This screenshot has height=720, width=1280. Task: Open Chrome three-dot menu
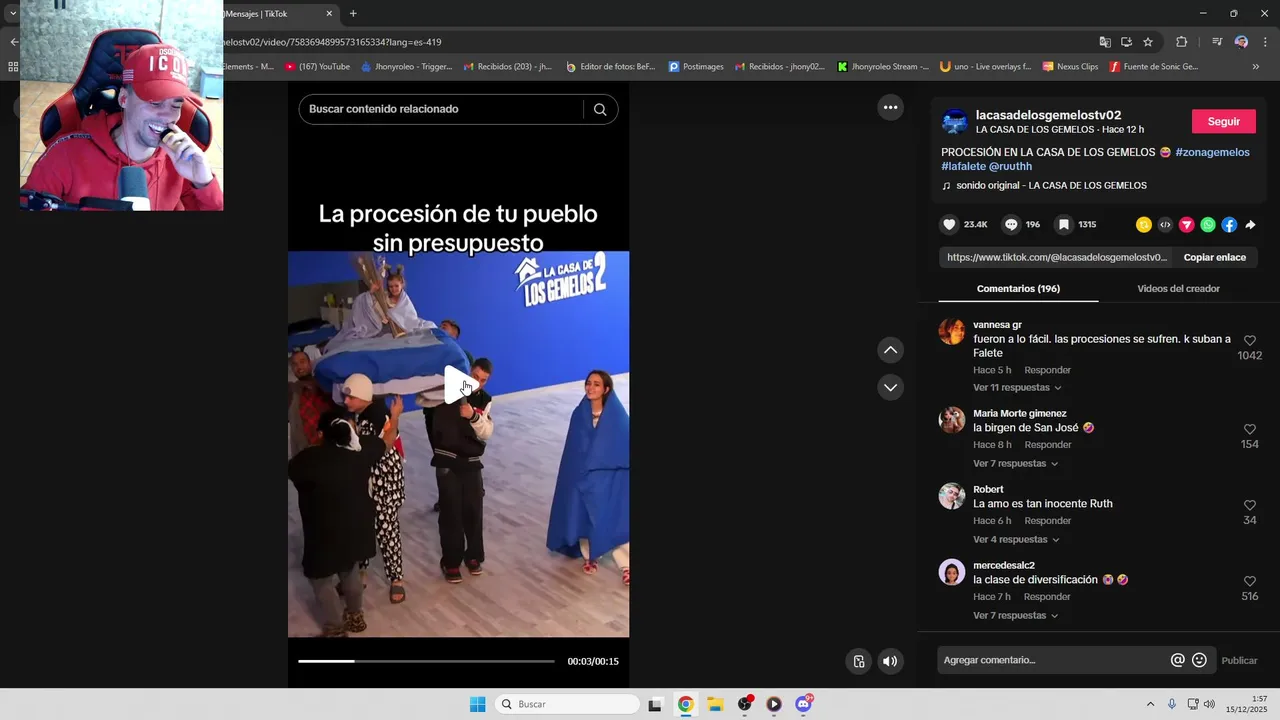click(1265, 42)
